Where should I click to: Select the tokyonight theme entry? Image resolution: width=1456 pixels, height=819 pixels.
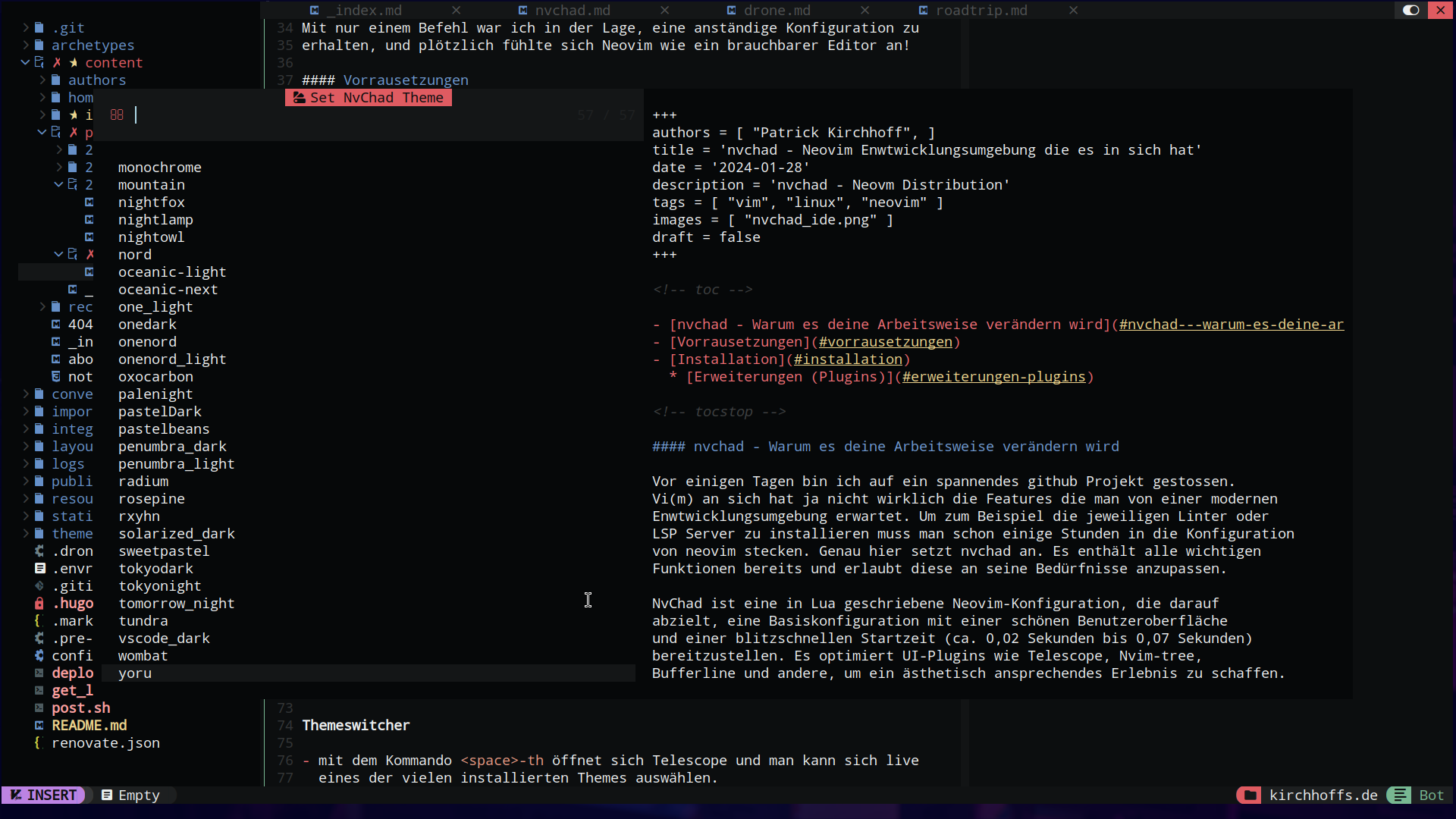pos(159,586)
